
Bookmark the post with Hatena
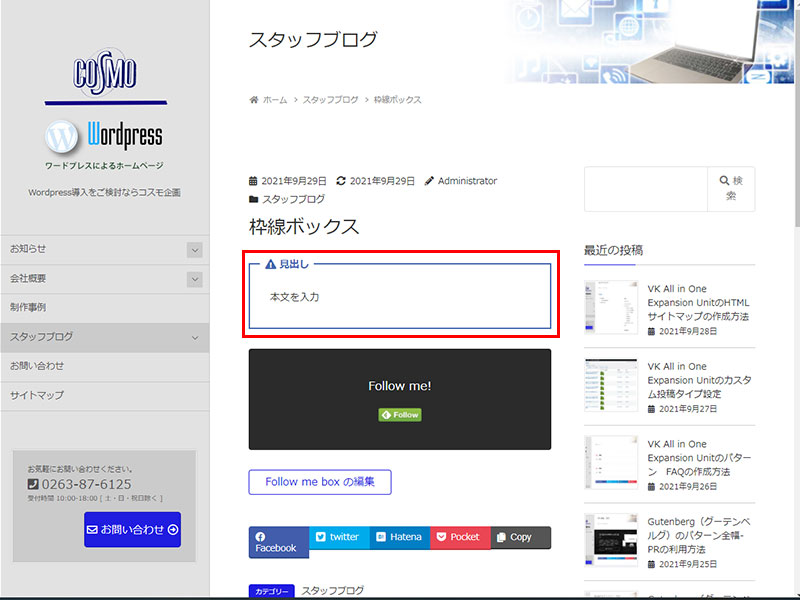(399, 537)
